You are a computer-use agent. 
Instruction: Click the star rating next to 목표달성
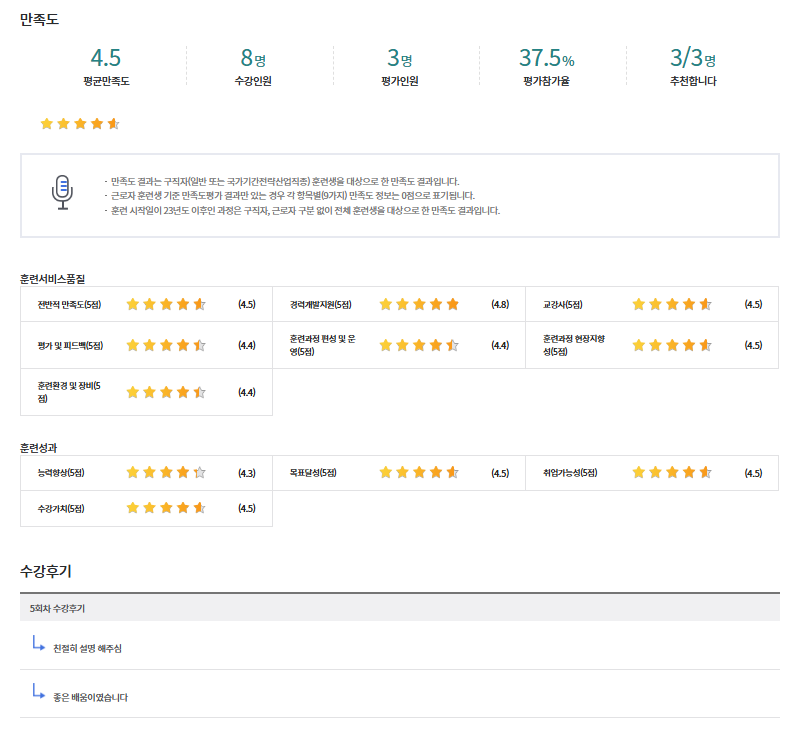coord(419,473)
